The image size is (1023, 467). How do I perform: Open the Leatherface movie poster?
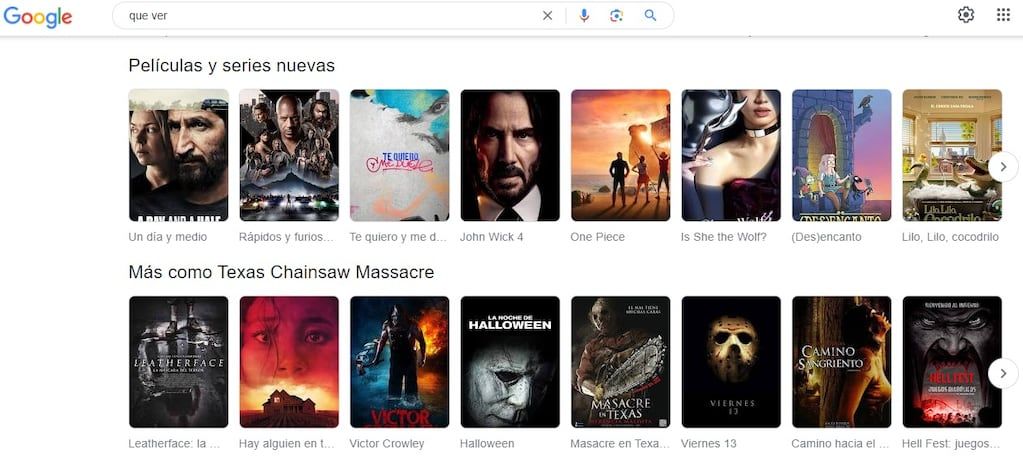click(179, 362)
